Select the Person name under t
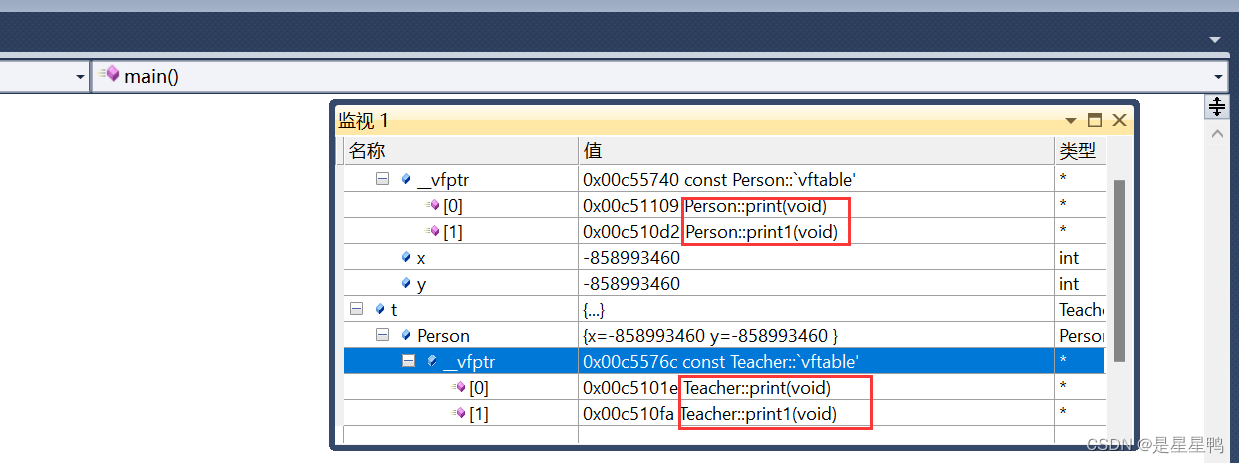The image size is (1239, 463). [443, 336]
